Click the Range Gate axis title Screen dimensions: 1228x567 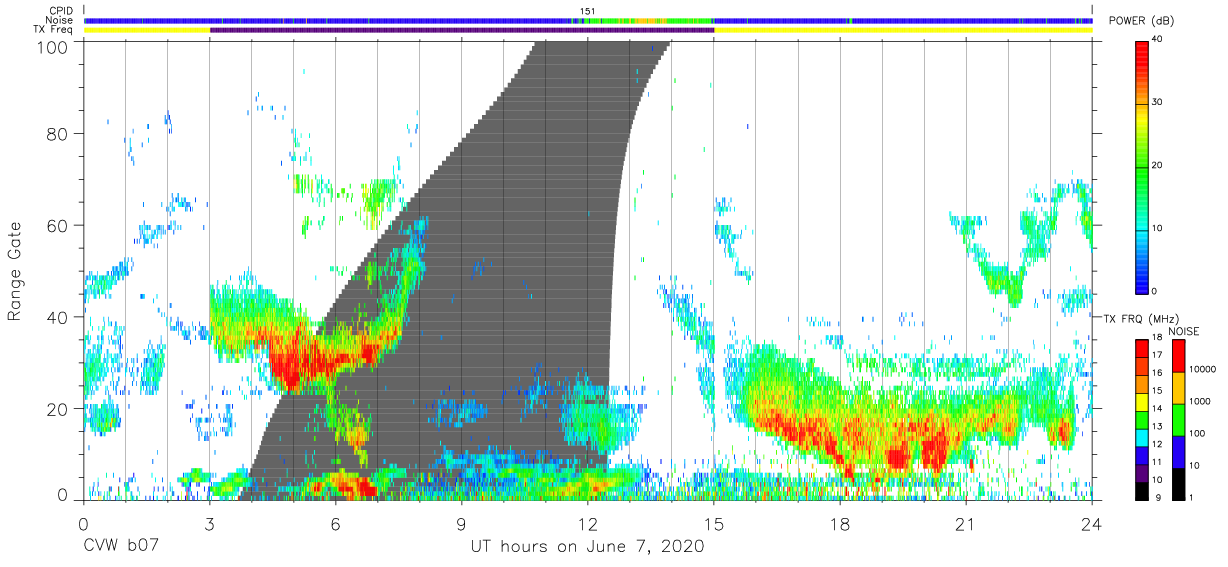click(x=15, y=271)
